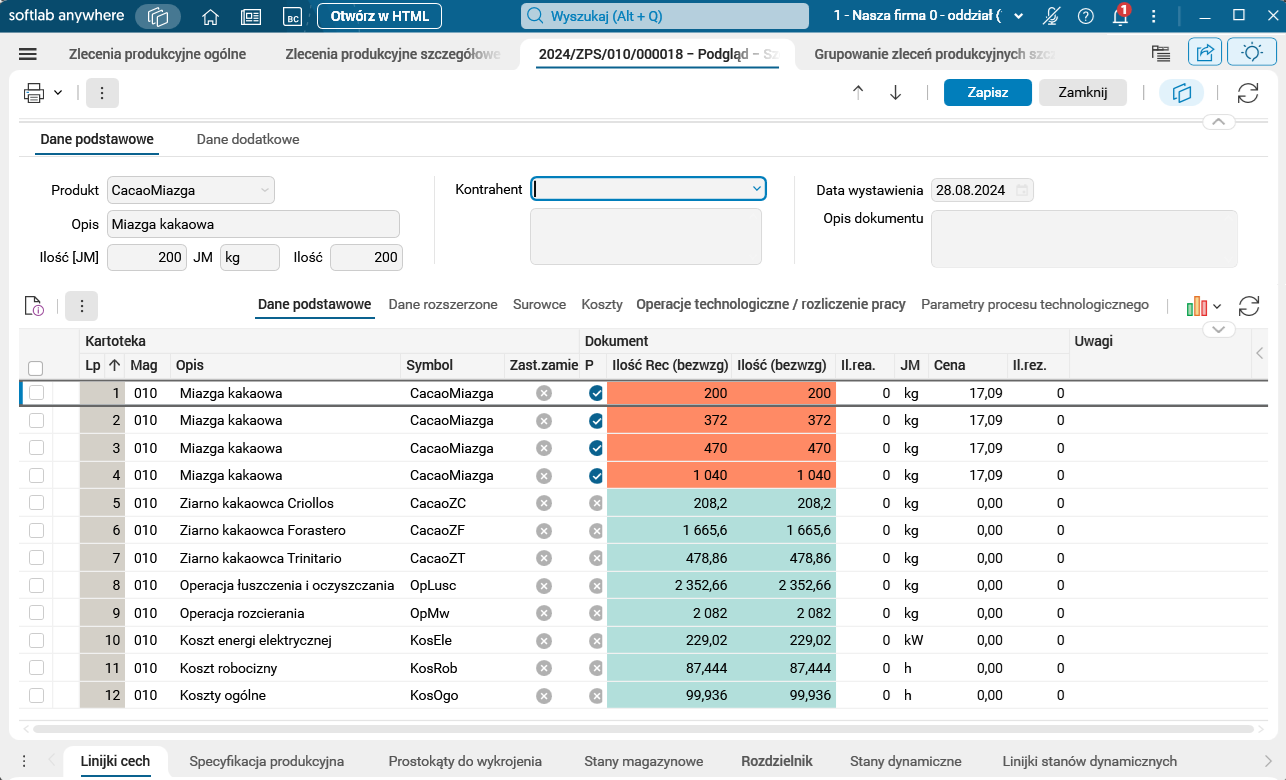The image size is (1286, 780).
Task: Open the company branch selector dropdown
Action: coord(1018,17)
